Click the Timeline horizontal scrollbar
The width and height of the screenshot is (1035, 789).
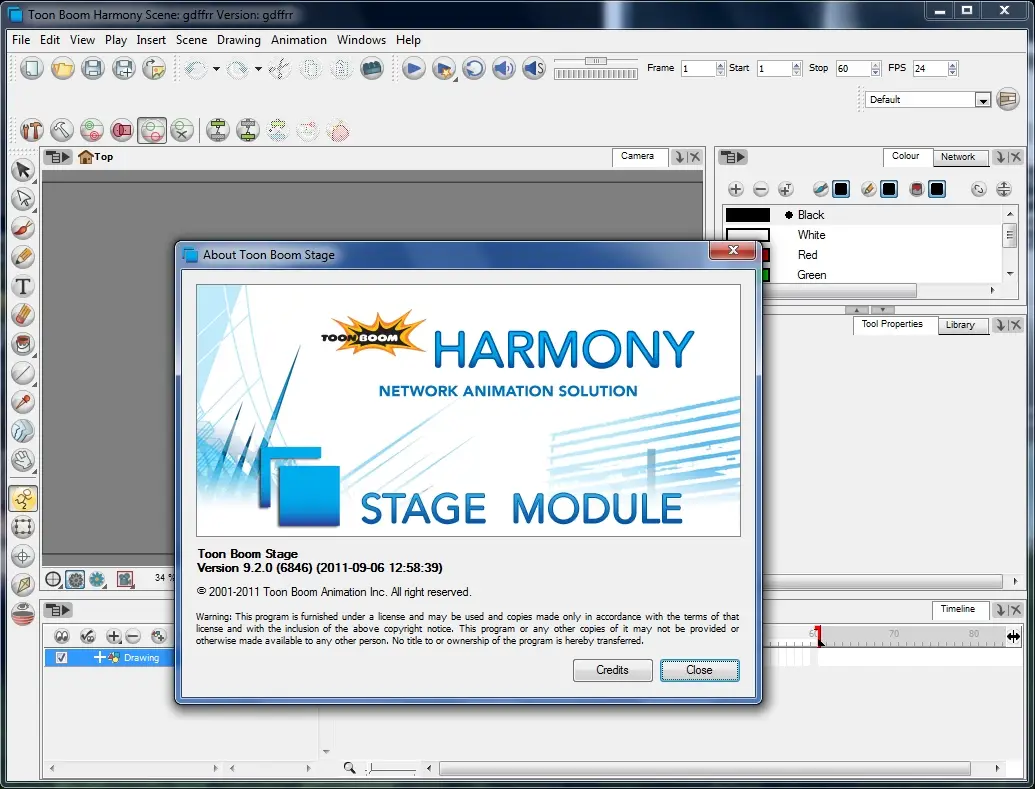(x=705, y=769)
